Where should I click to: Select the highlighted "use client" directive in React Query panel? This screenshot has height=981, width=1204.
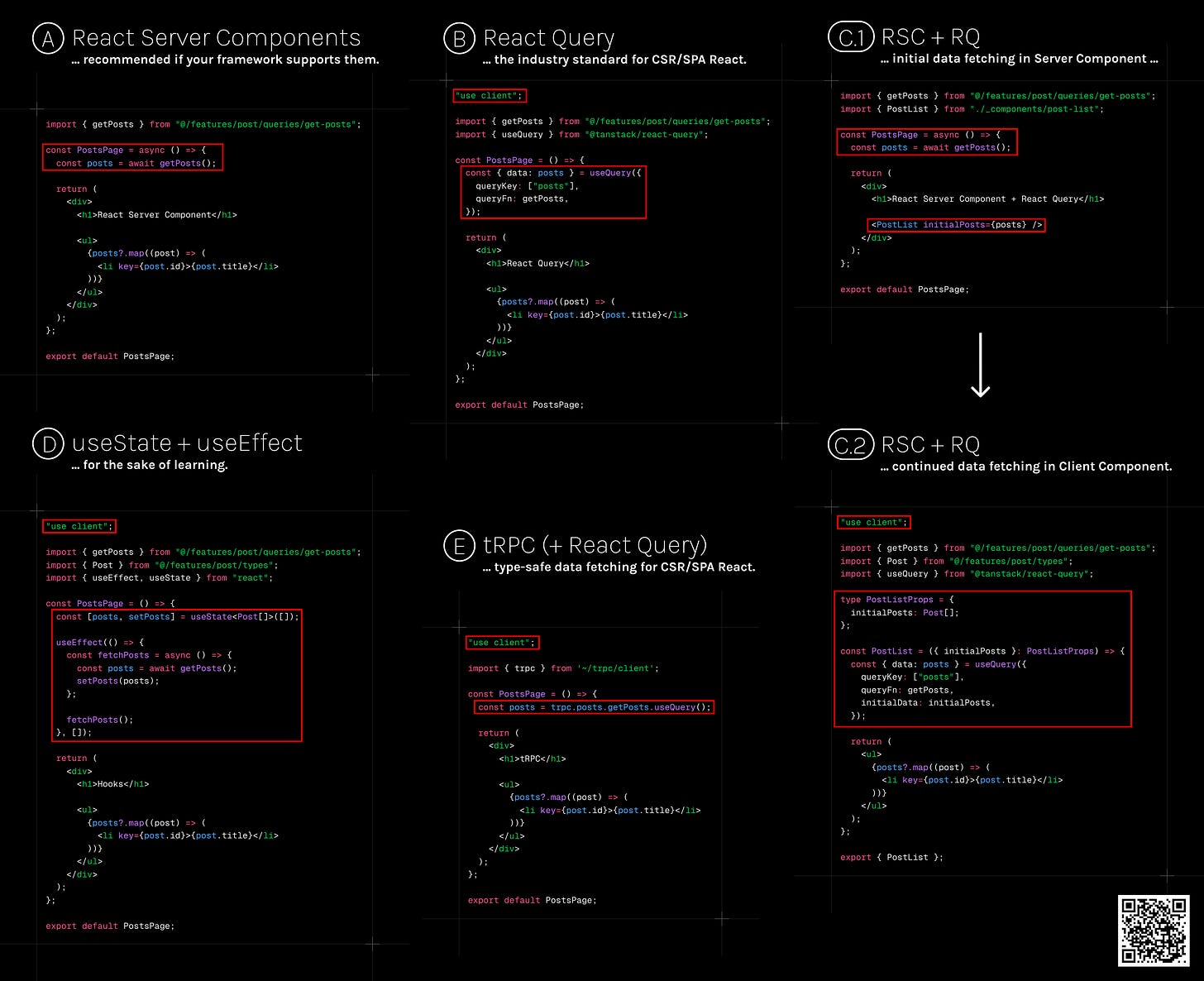(x=489, y=95)
